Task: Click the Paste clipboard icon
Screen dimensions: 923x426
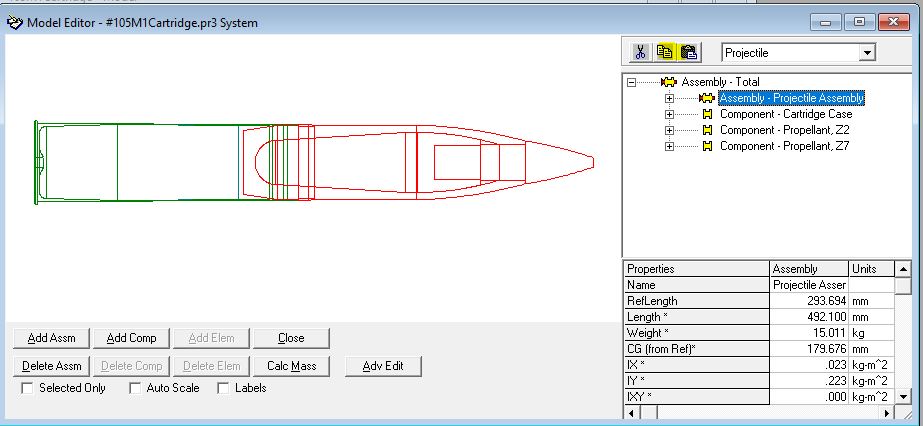Action: click(x=689, y=53)
